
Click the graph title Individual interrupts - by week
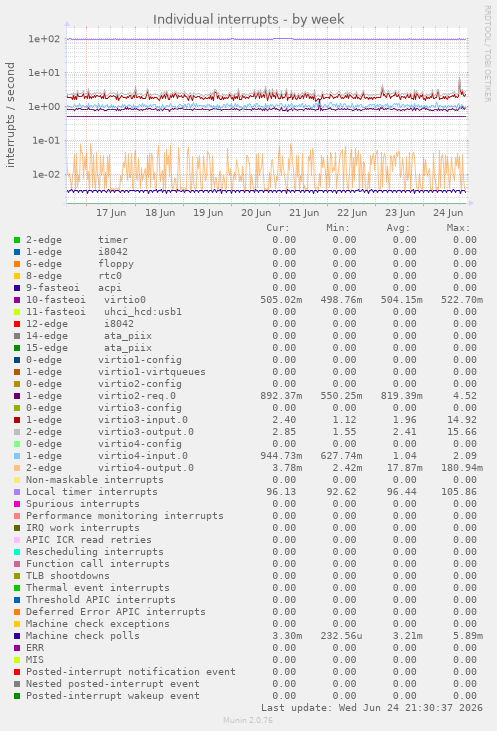tap(248, 19)
